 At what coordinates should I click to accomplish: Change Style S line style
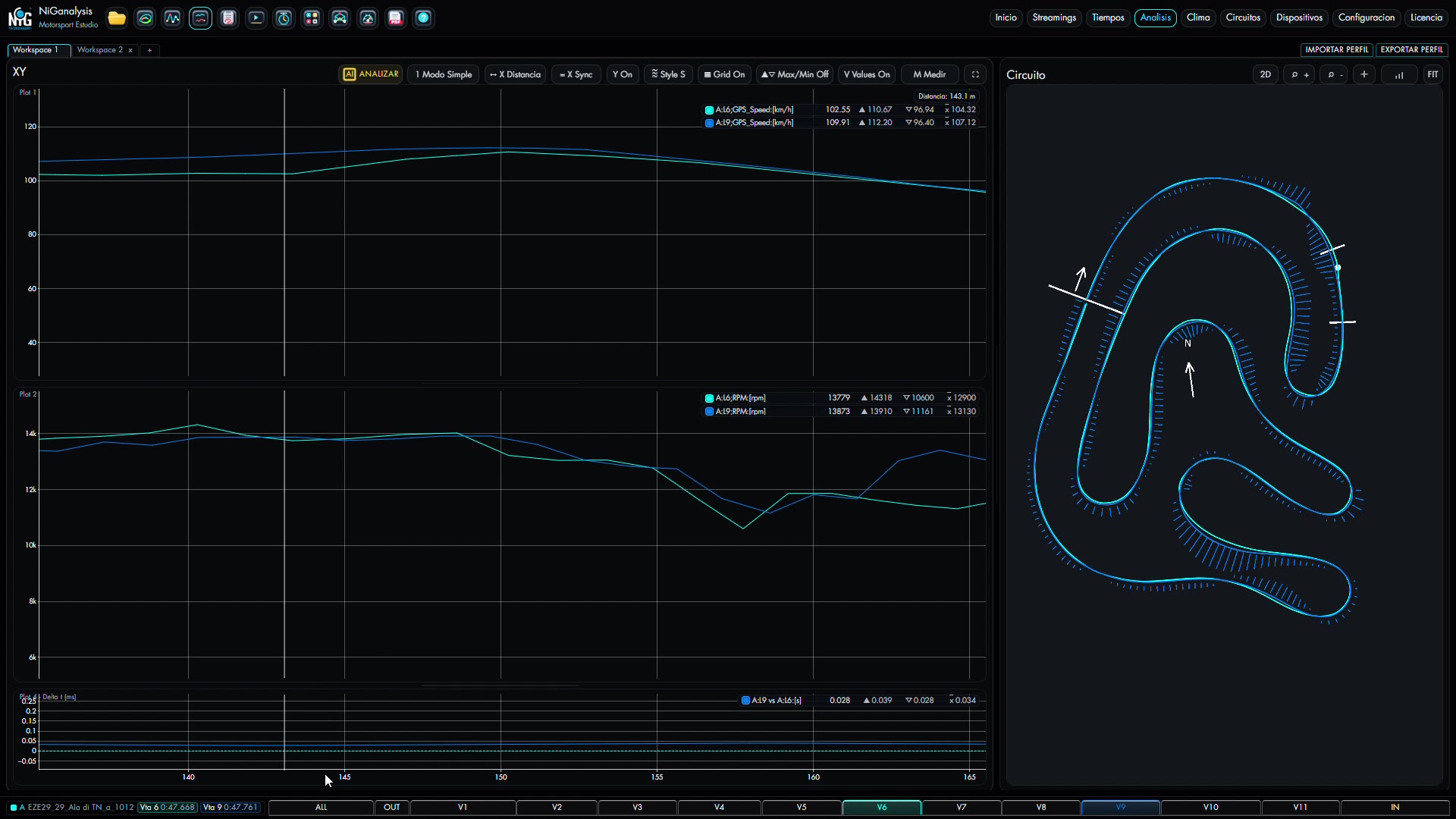tap(668, 74)
